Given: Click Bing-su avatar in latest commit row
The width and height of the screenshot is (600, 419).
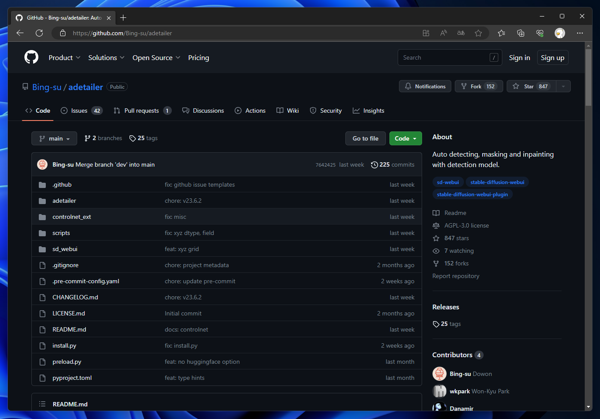Looking at the screenshot, I should (42, 165).
